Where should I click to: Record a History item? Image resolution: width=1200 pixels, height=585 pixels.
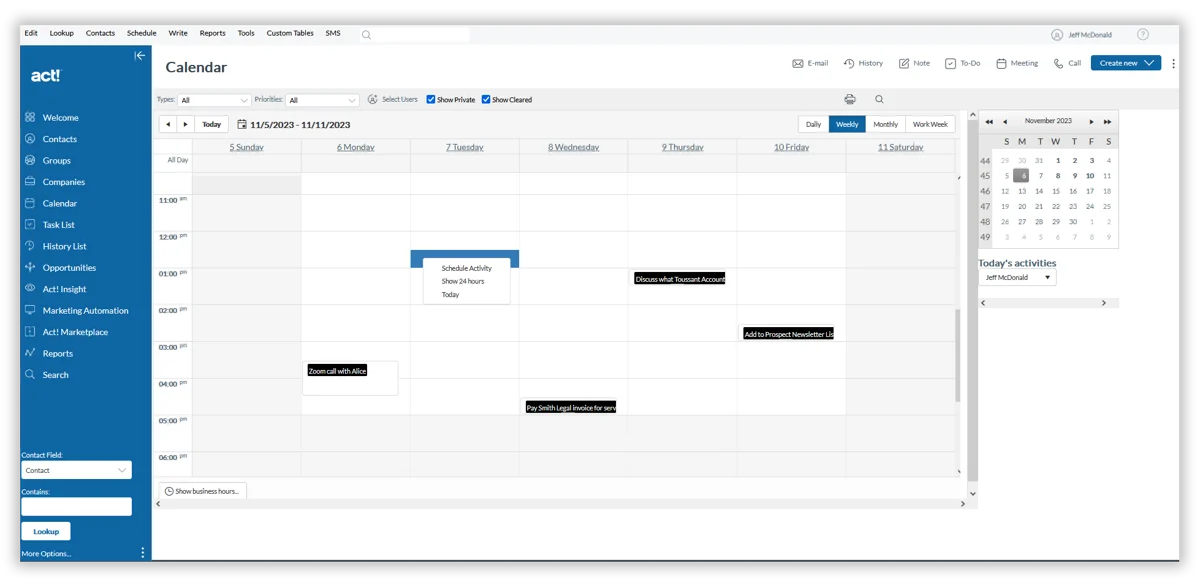tap(863, 63)
